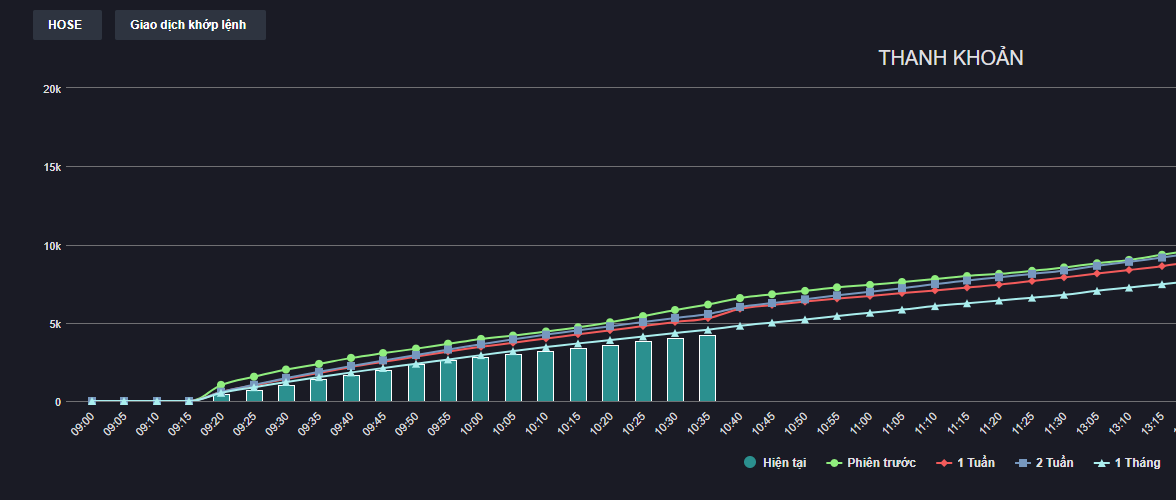Click the triangle marker beside 1 Tháng
This screenshot has width=1176, height=500.
(x=1101, y=462)
